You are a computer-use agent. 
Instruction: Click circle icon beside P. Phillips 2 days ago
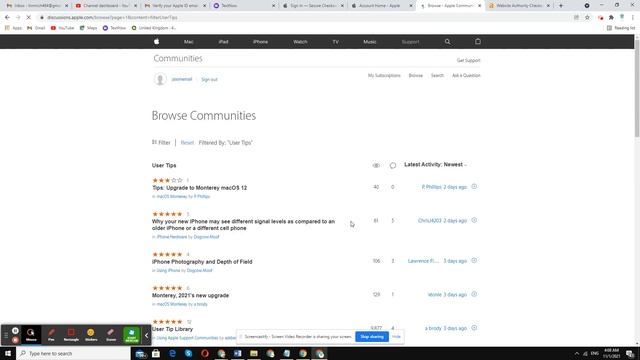point(474,187)
